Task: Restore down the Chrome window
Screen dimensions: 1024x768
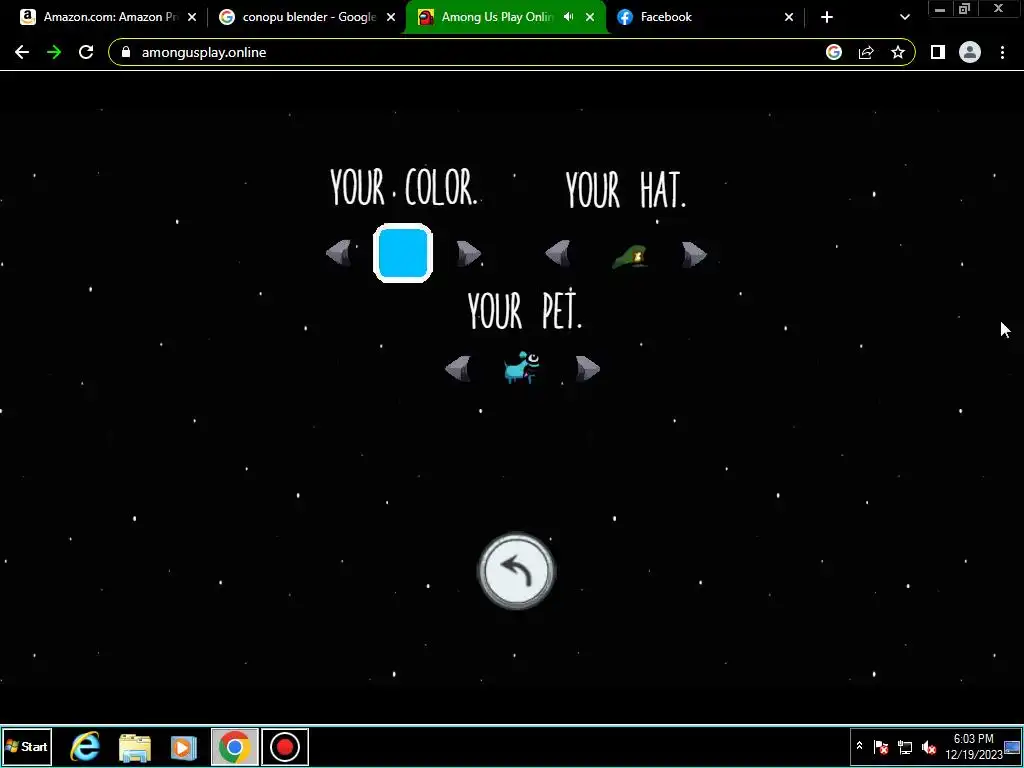Action: (x=965, y=8)
